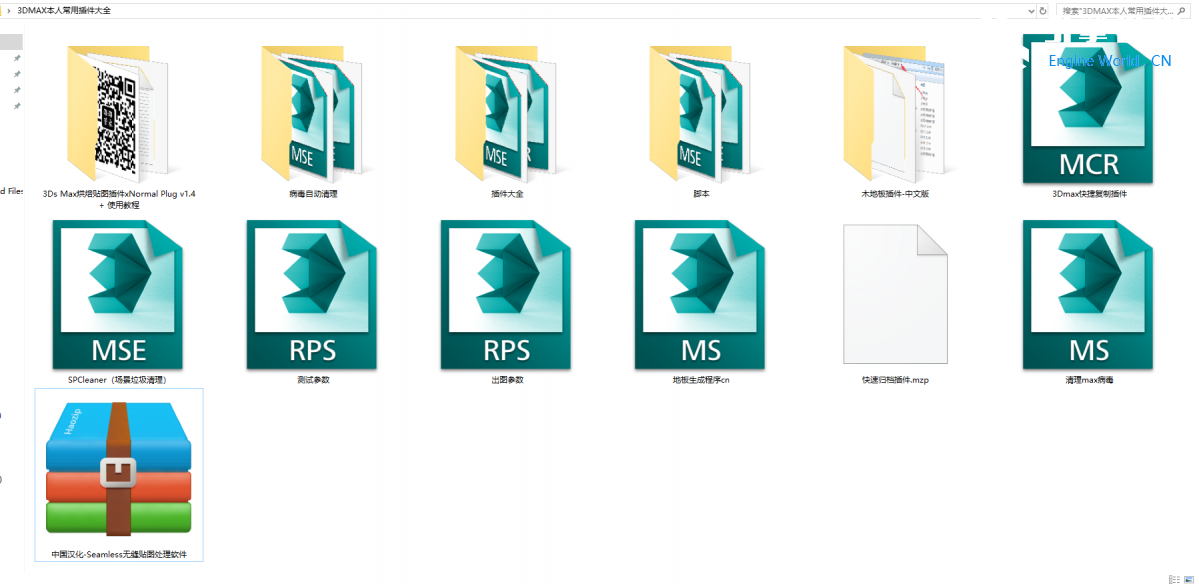Switch to large icons view layout

pyautogui.click(x=1189, y=579)
